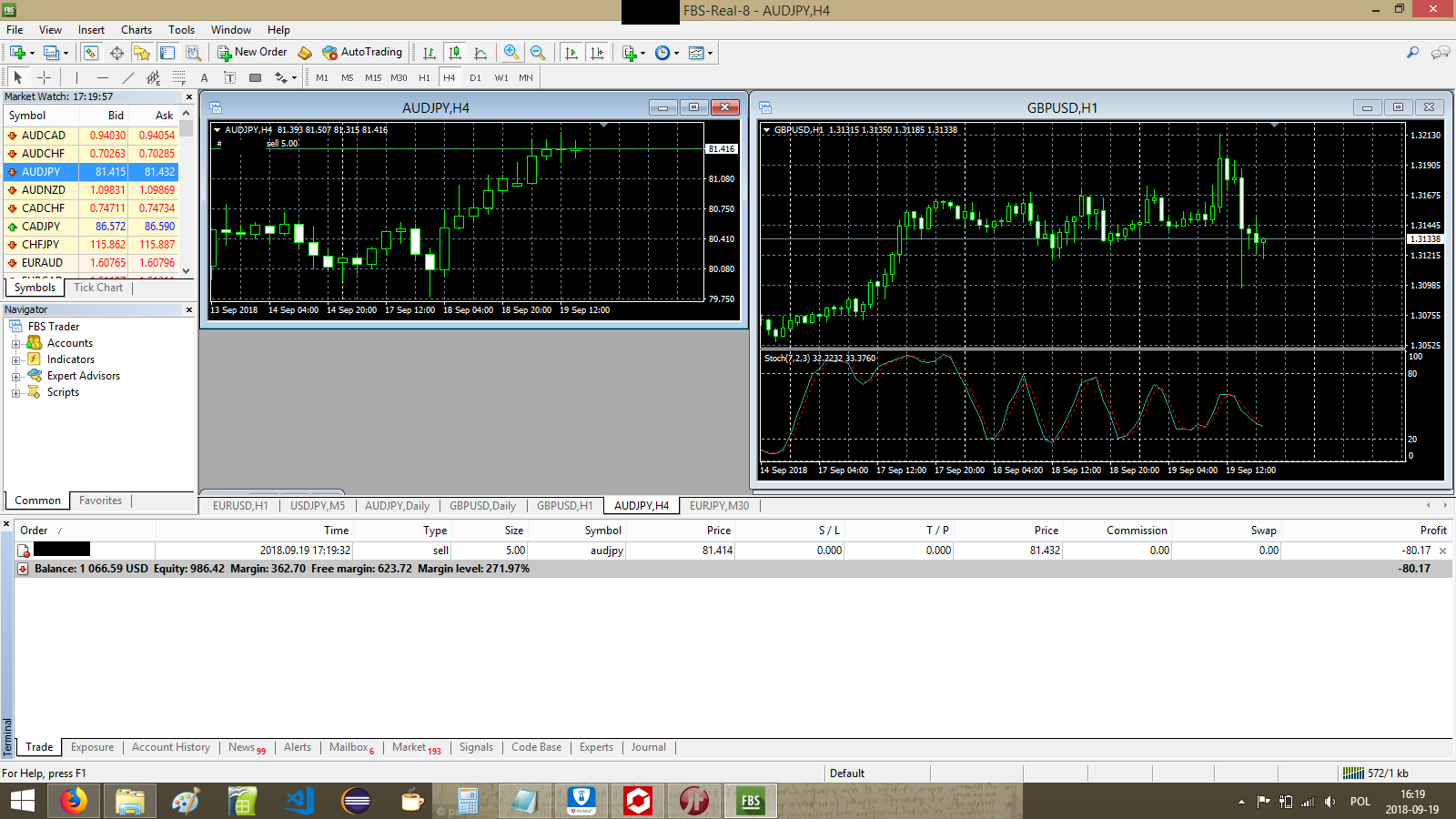Open the Profiles dropdown arrow

click(66, 53)
